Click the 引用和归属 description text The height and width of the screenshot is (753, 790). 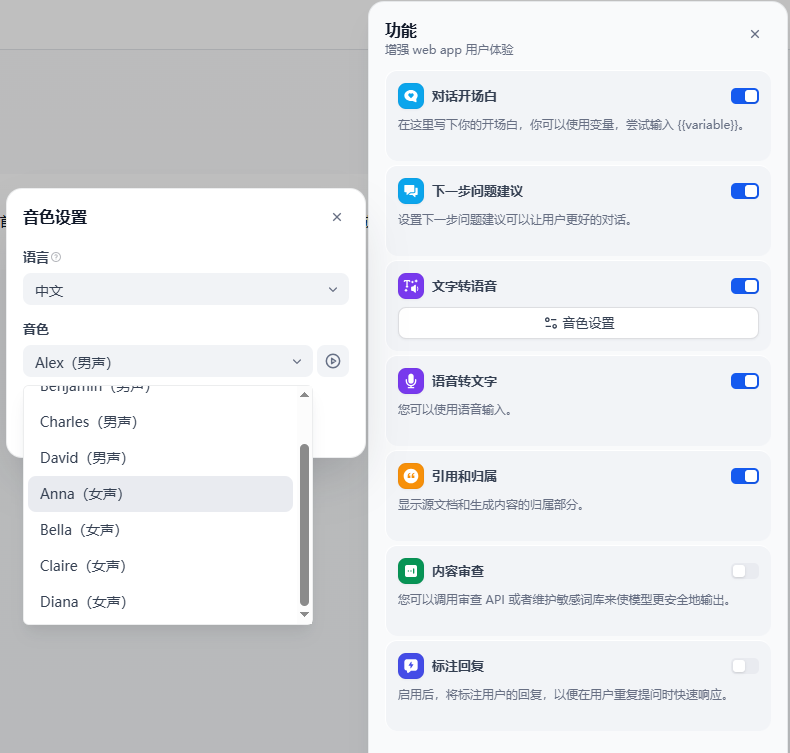(491, 505)
